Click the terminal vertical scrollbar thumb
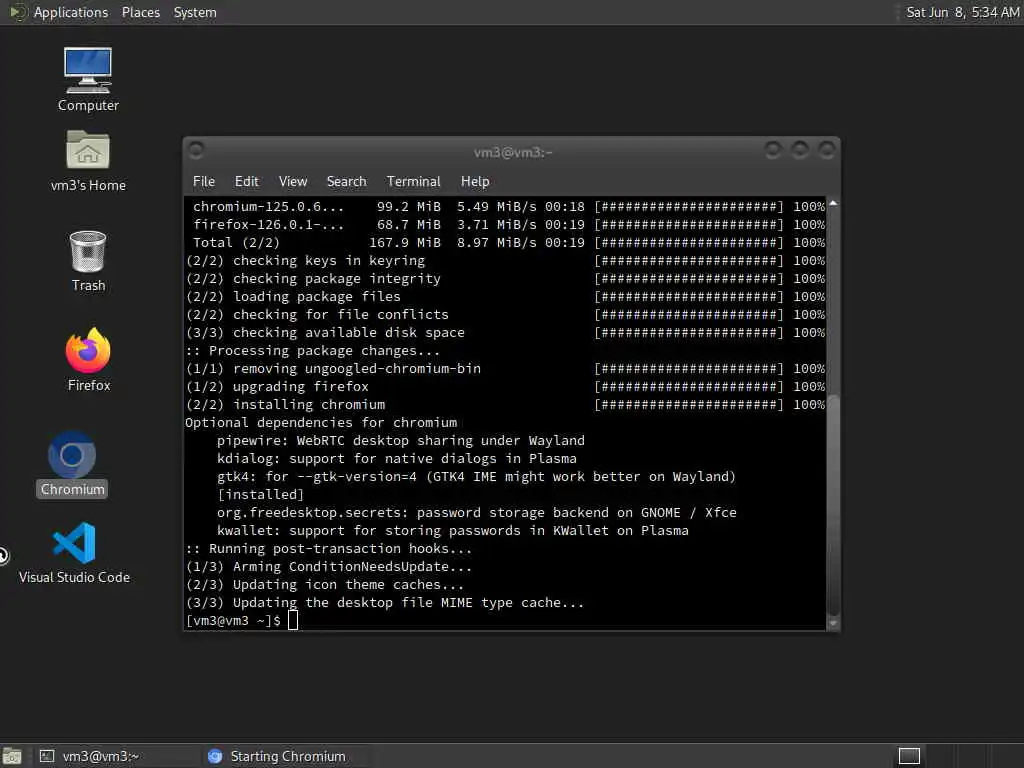The image size is (1024, 768). (833, 504)
